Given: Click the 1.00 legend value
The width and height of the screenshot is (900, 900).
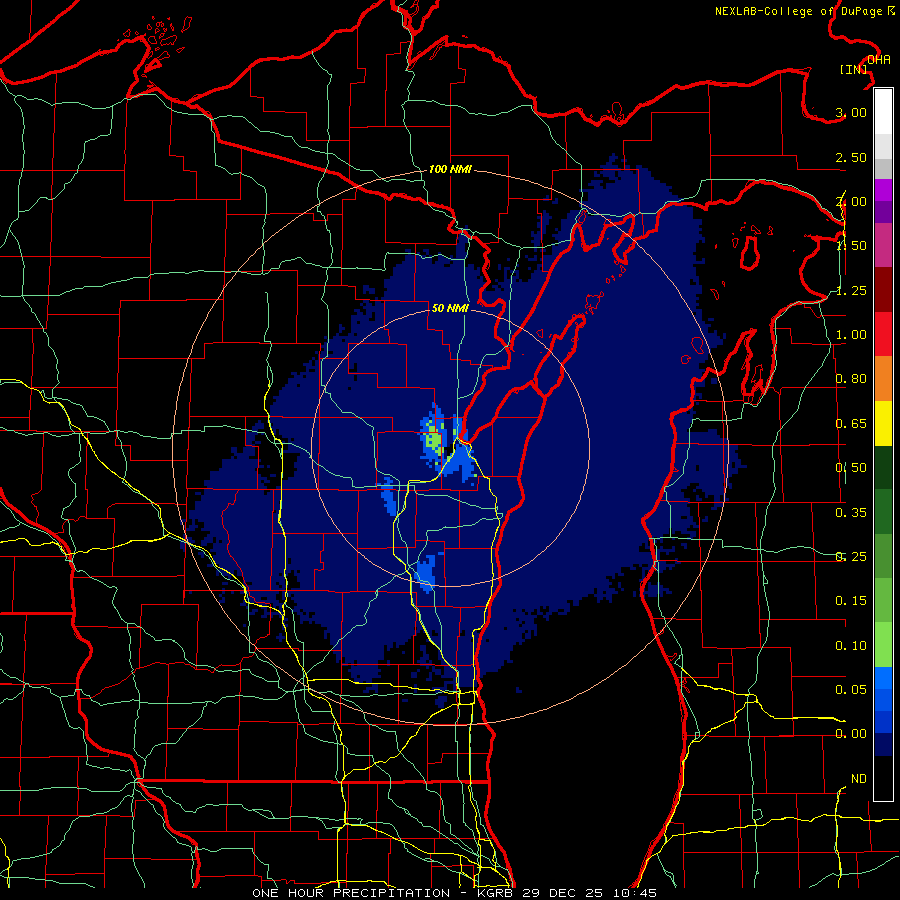Looking at the screenshot, I should pos(851,335).
